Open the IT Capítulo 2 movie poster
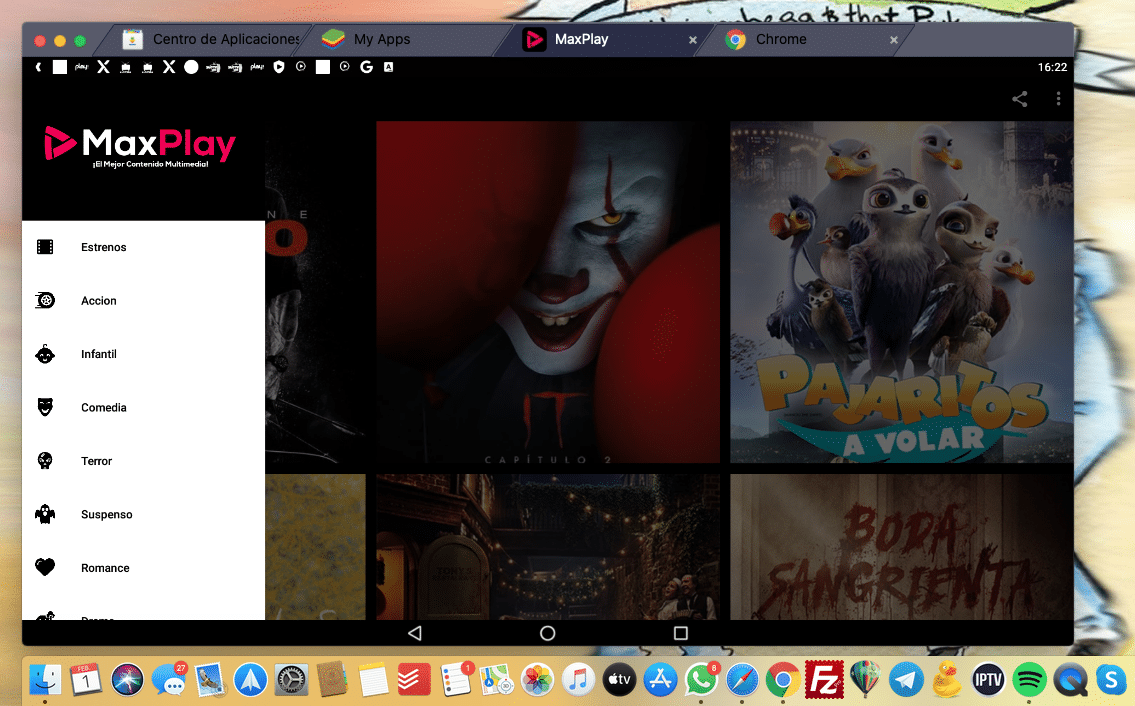Image resolution: width=1135 pixels, height=706 pixels. pyautogui.click(x=547, y=293)
